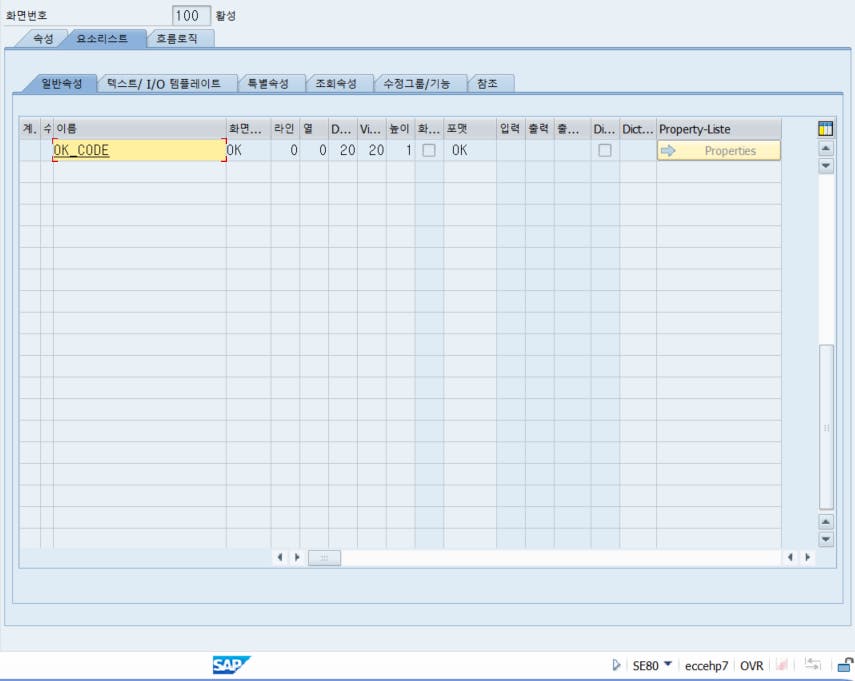
Task: Click right arrow of the middle horizontal scrollbar
Action: click(x=297, y=557)
